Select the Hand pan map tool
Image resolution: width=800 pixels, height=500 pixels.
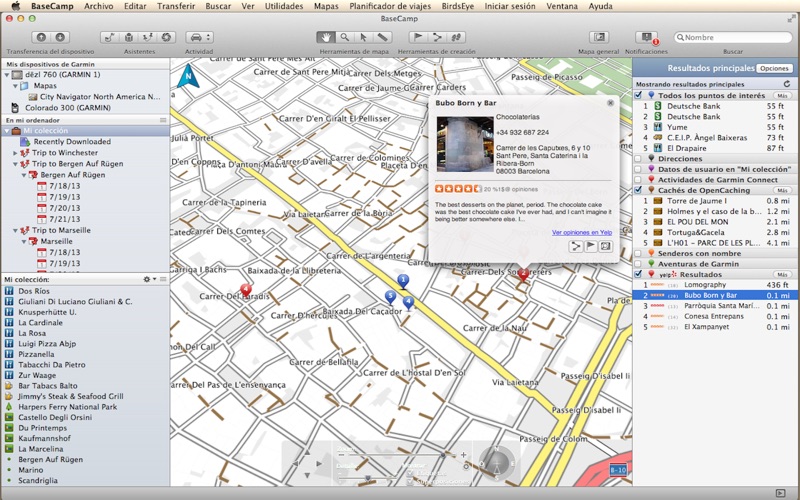pyautogui.click(x=326, y=37)
